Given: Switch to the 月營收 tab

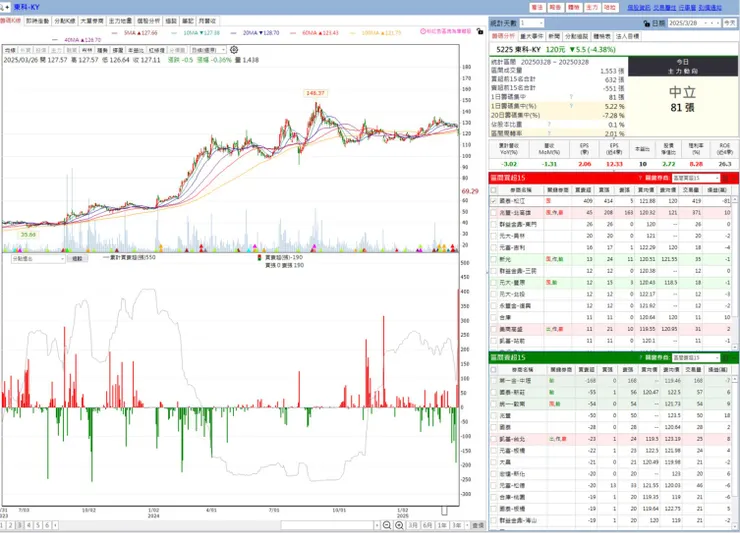Looking at the screenshot, I should click(207, 21).
